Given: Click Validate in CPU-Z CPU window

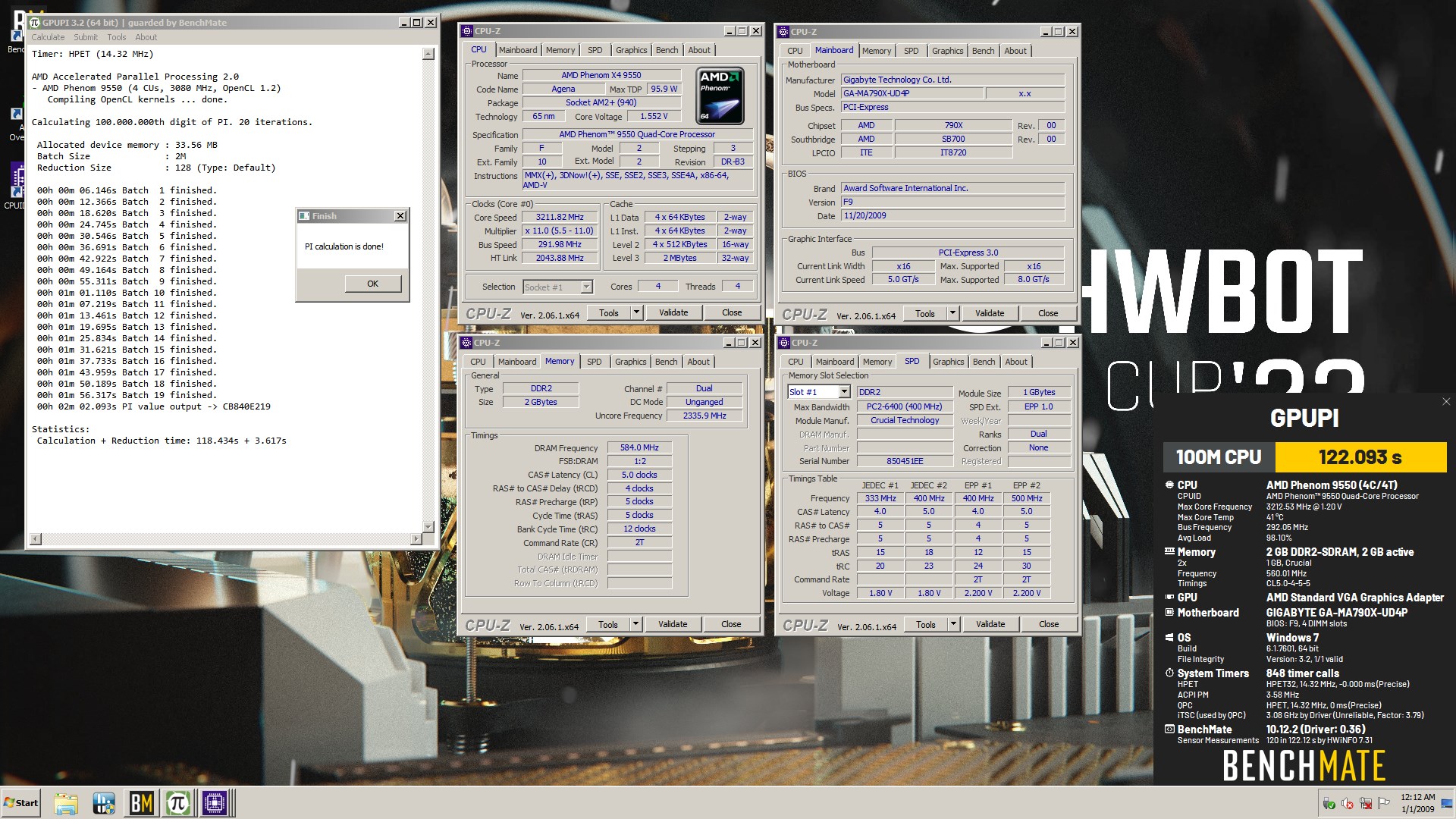Looking at the screenshot, I should point(673,312).
